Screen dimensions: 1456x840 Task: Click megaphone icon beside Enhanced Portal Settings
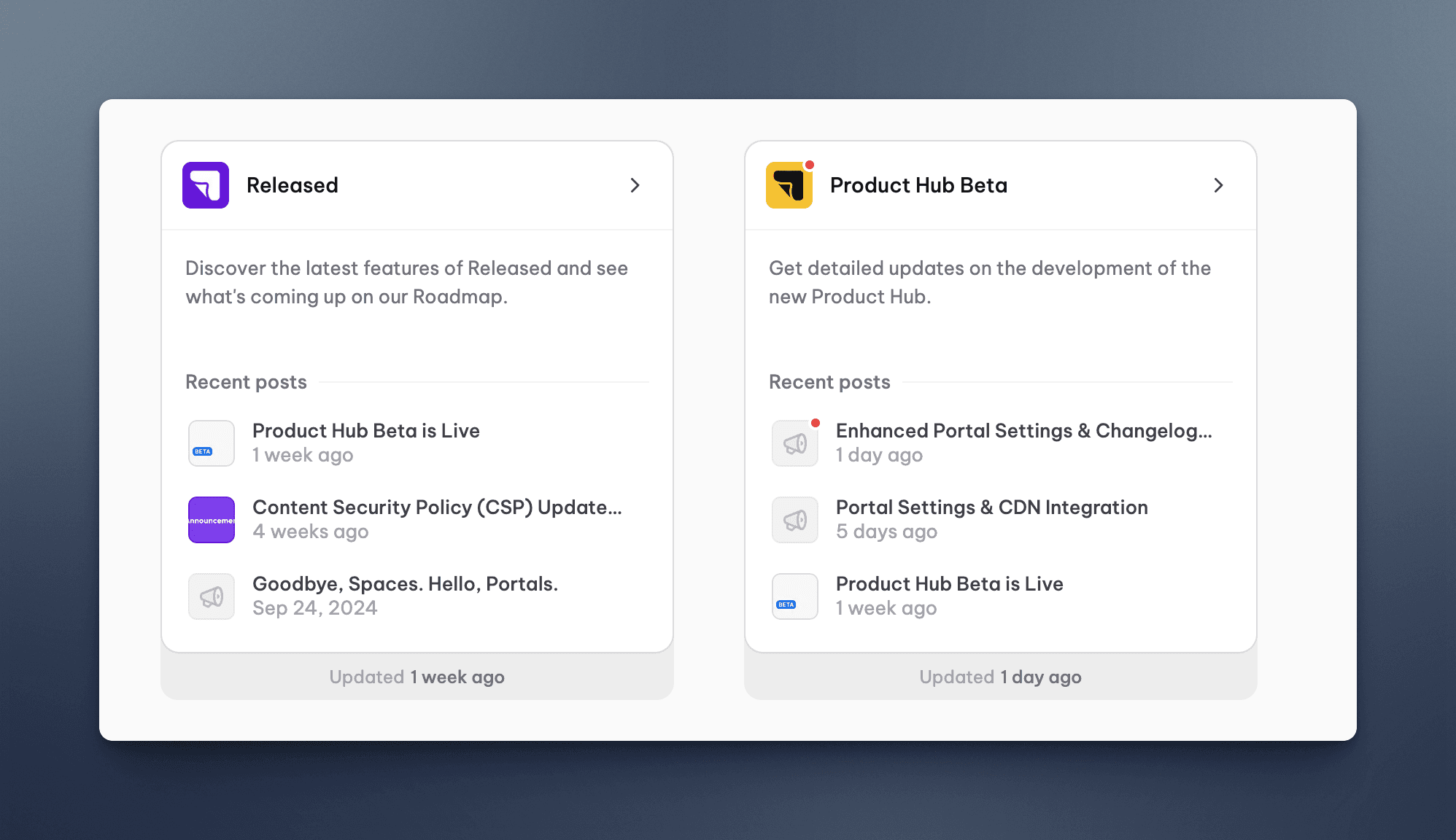pyautogui.click(x=795, y=443)
